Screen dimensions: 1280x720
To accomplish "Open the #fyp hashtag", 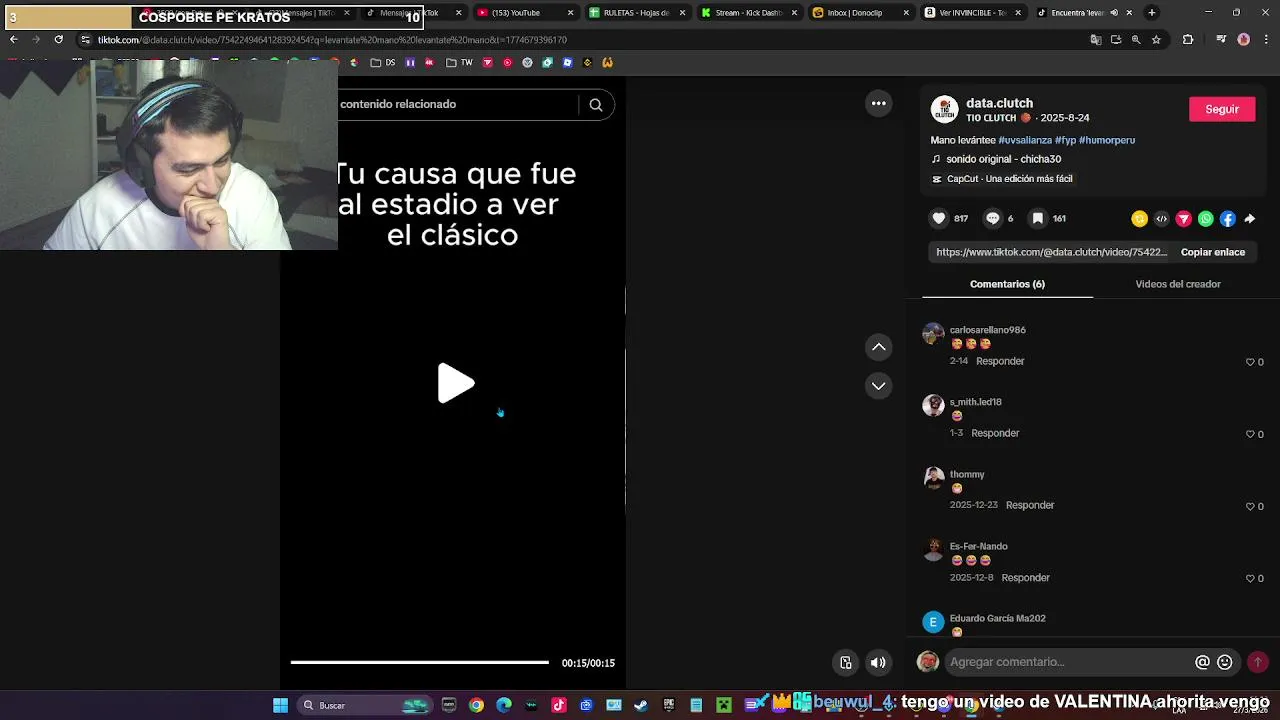I will click(x=1065, y=140).
